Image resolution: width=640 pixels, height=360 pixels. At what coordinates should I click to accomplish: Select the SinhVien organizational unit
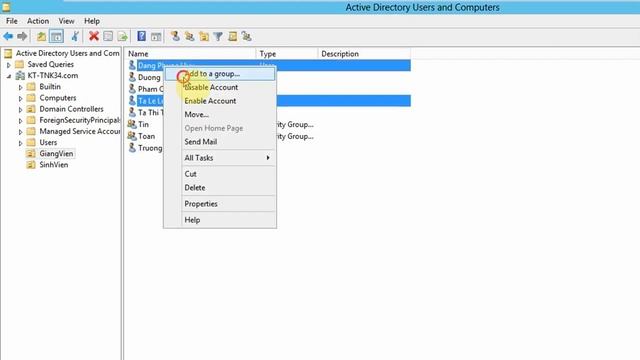53,165
